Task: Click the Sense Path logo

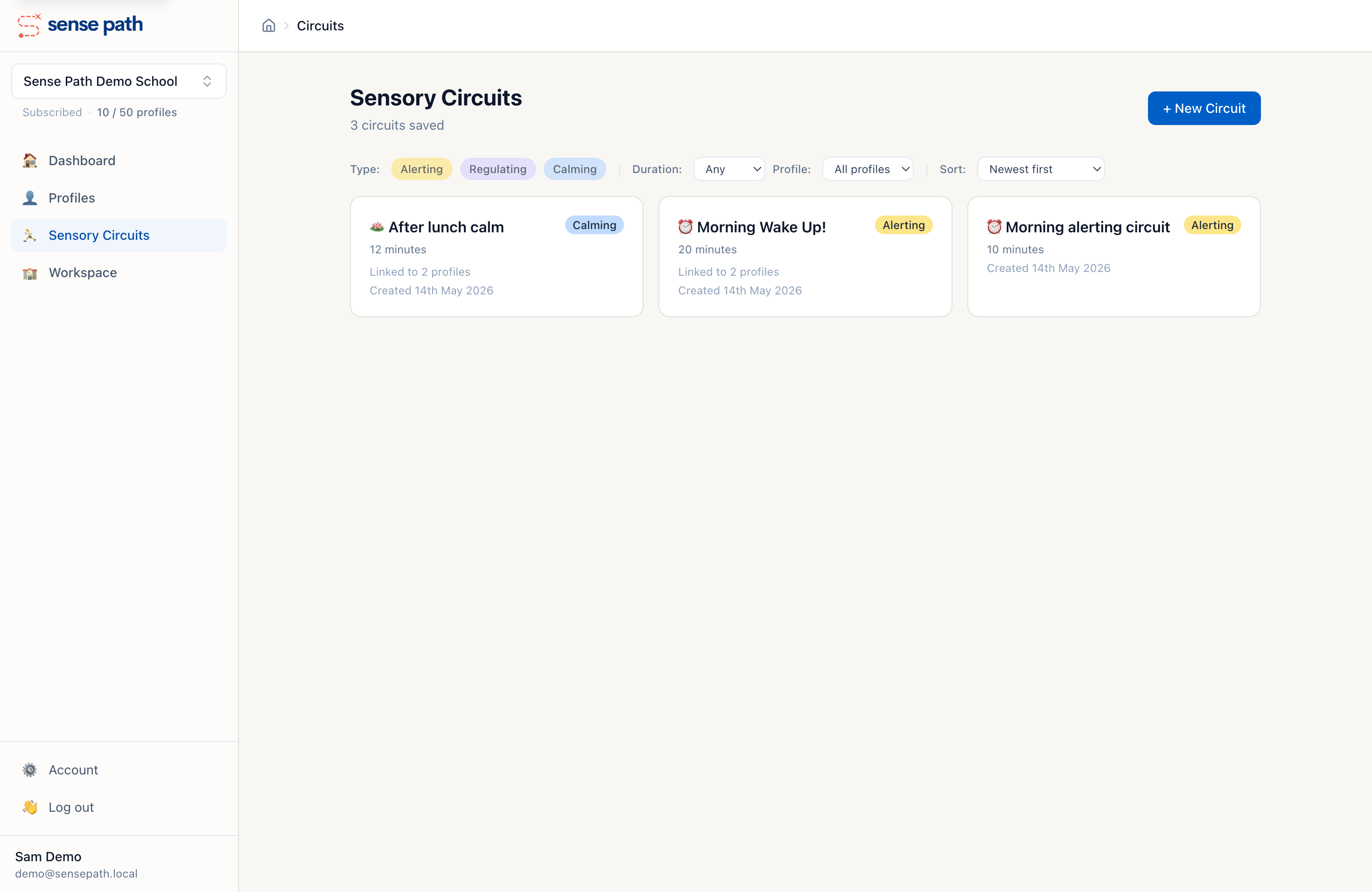Action: 80,25
